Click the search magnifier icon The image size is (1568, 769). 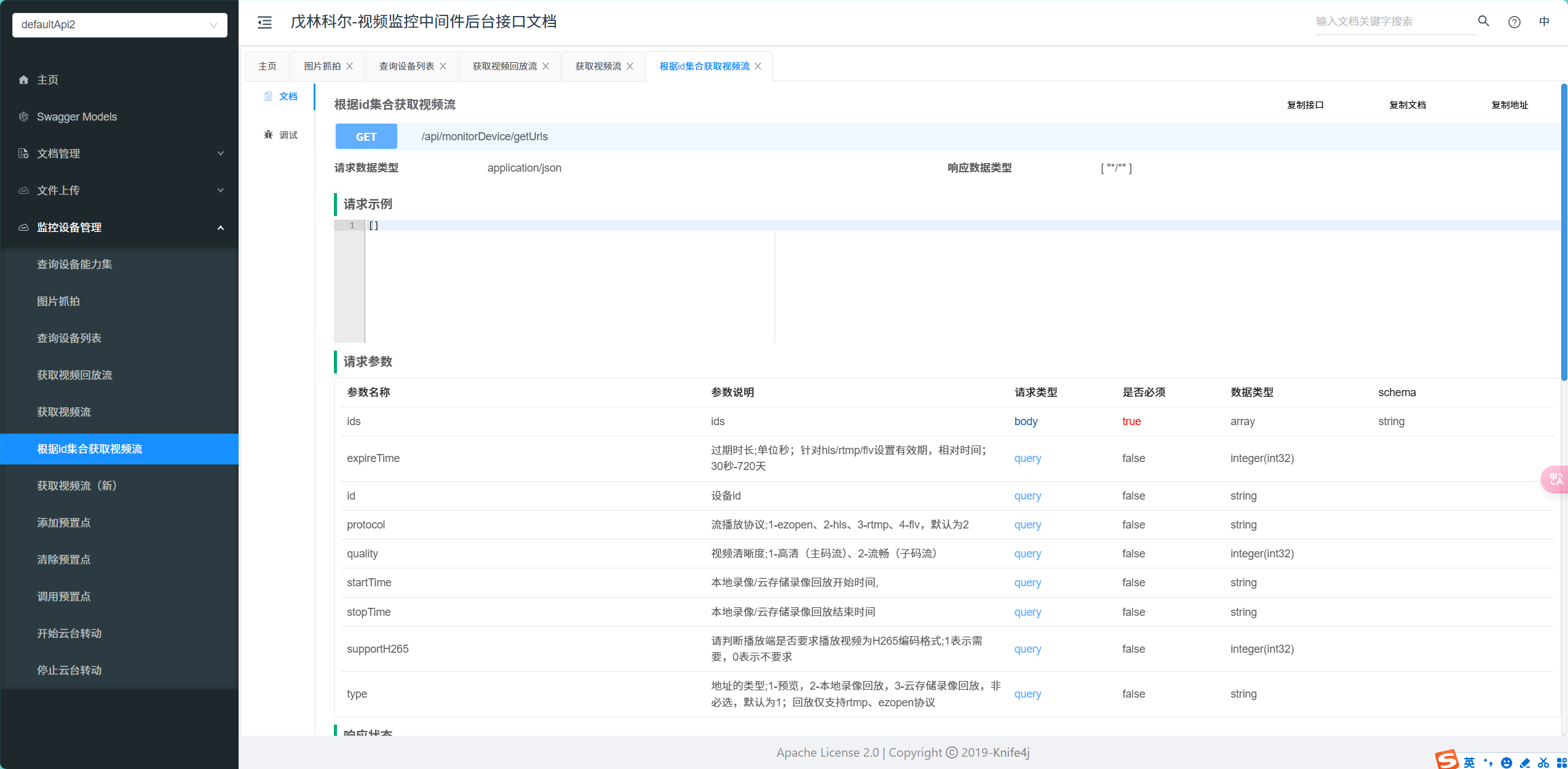tap(1483, 22)
